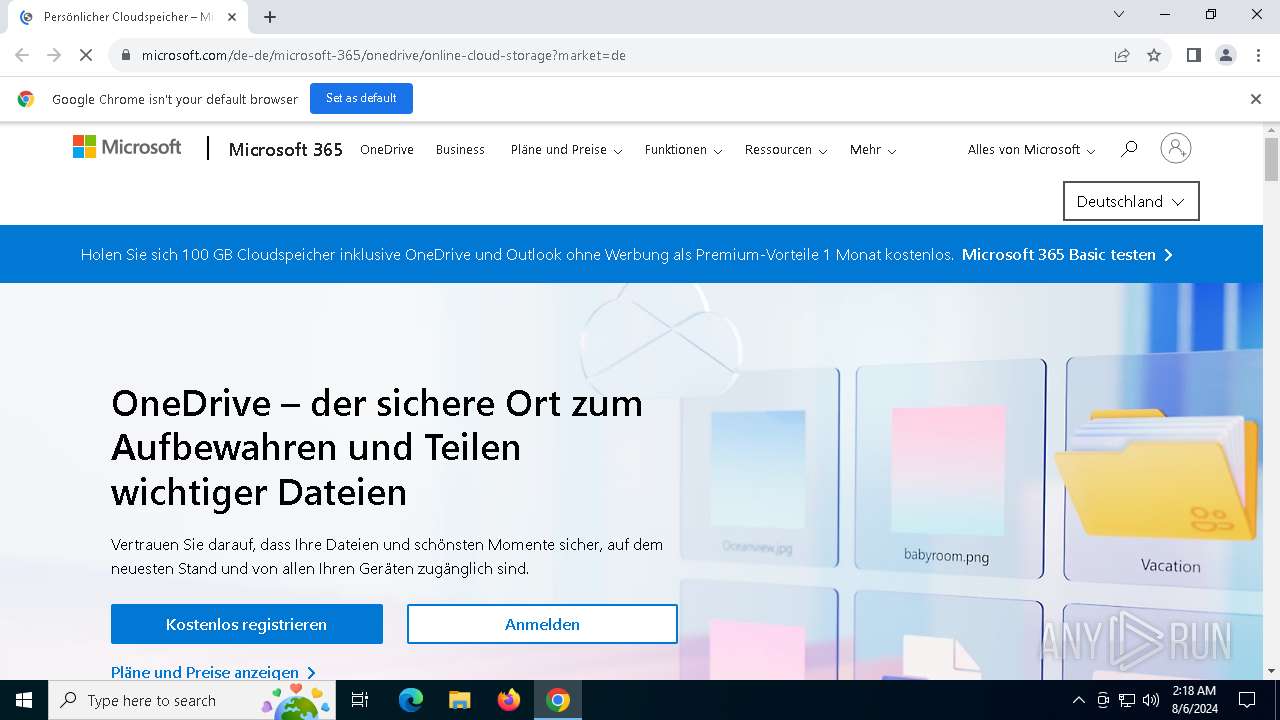Viewport: 1280px width, 720px height.
Task: Click the Vacation folder tile
Action: [1166, 468]
